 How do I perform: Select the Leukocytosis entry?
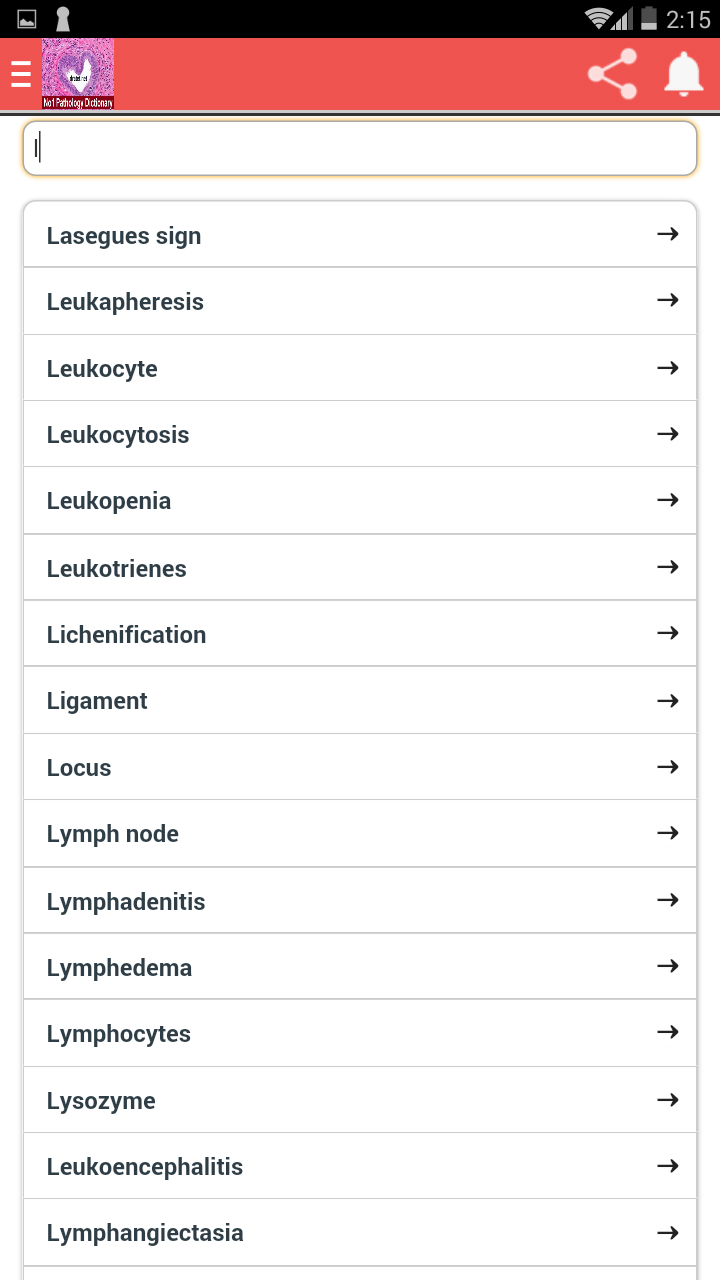pyautogui.click(x=300, y=434)
